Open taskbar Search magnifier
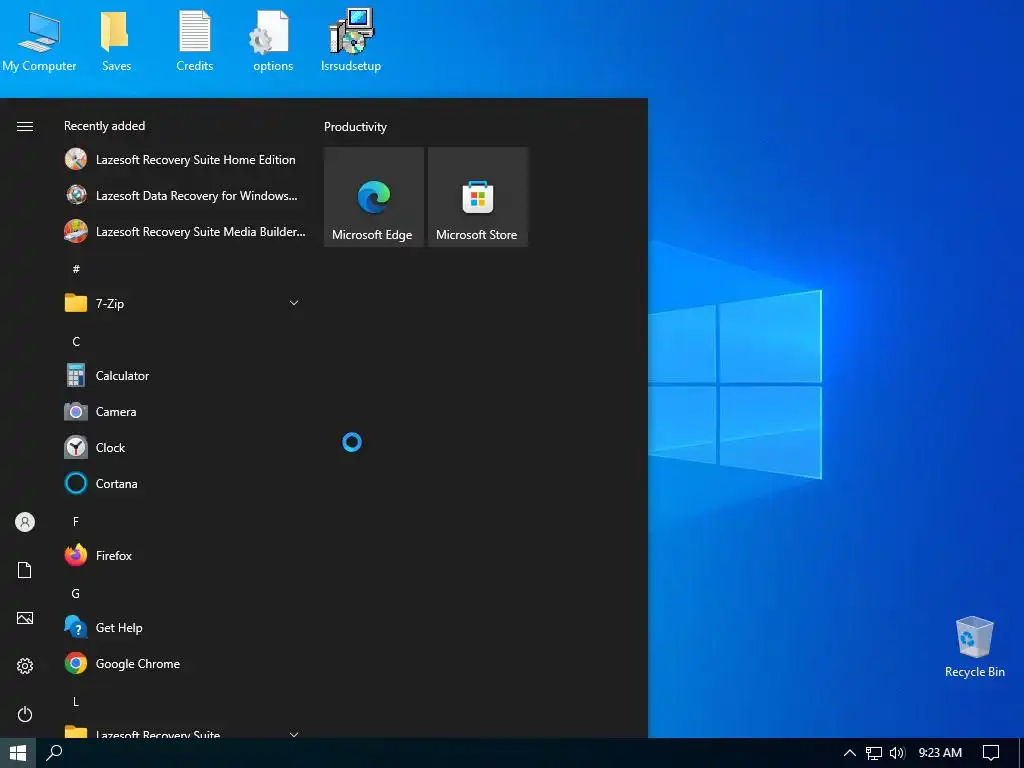 (54, 753)
